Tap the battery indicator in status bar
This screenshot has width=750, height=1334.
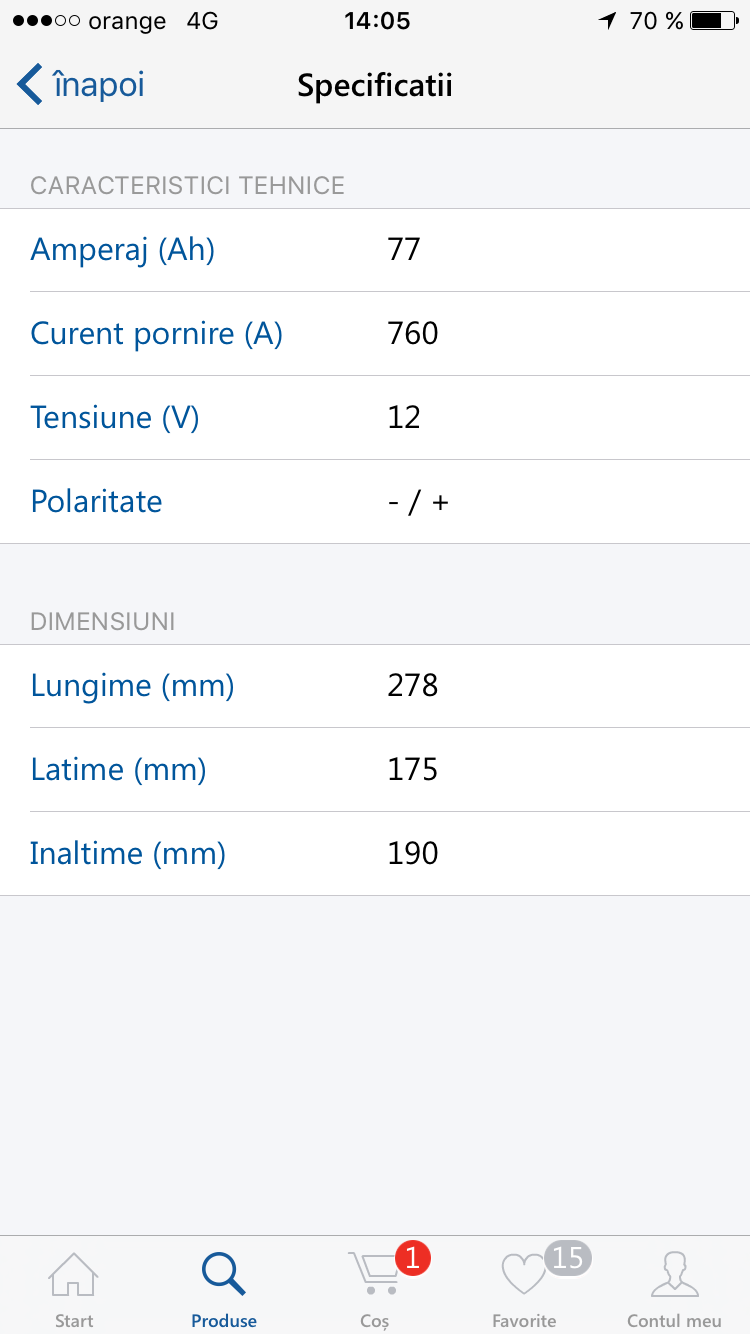pos(712,21)
